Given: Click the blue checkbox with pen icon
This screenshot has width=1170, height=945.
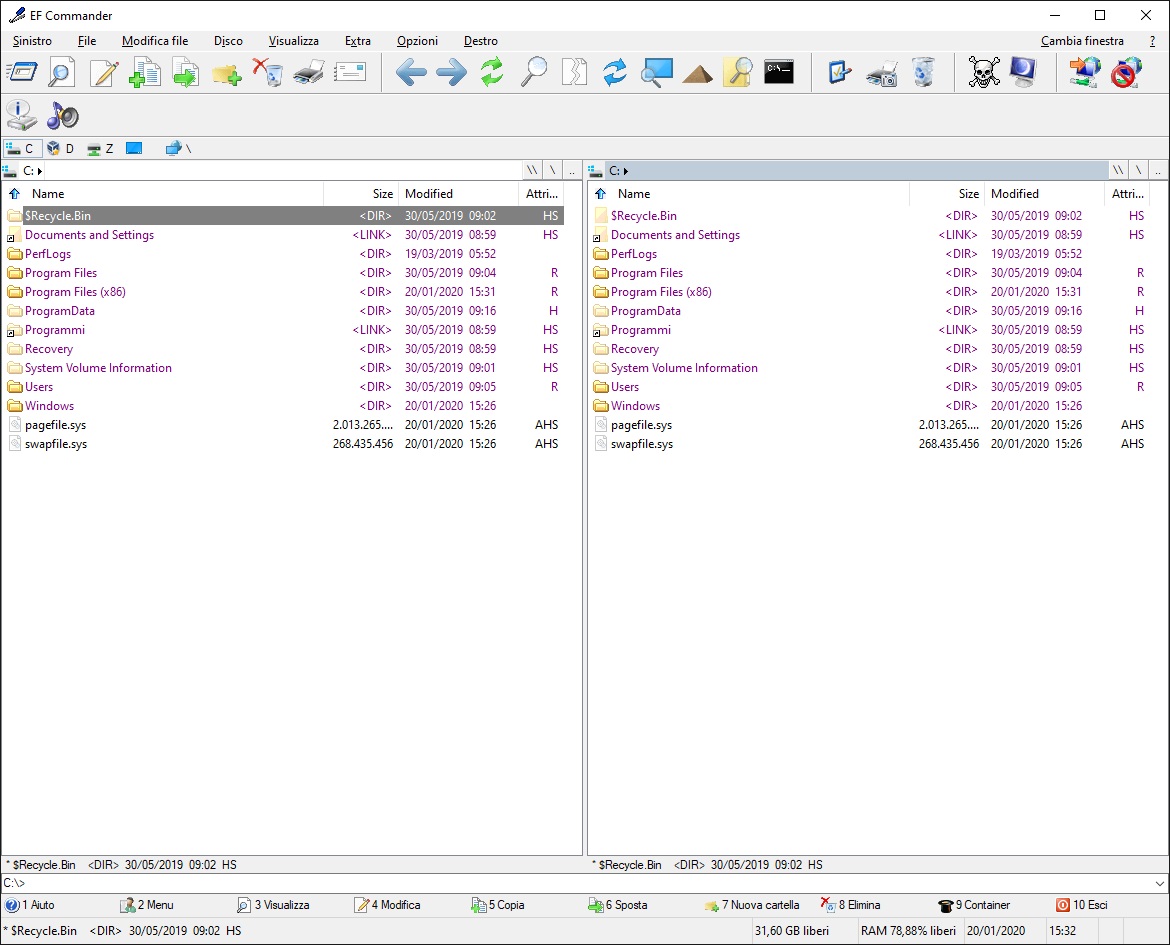Looking at the screenshot, I should tap(840, 72).
